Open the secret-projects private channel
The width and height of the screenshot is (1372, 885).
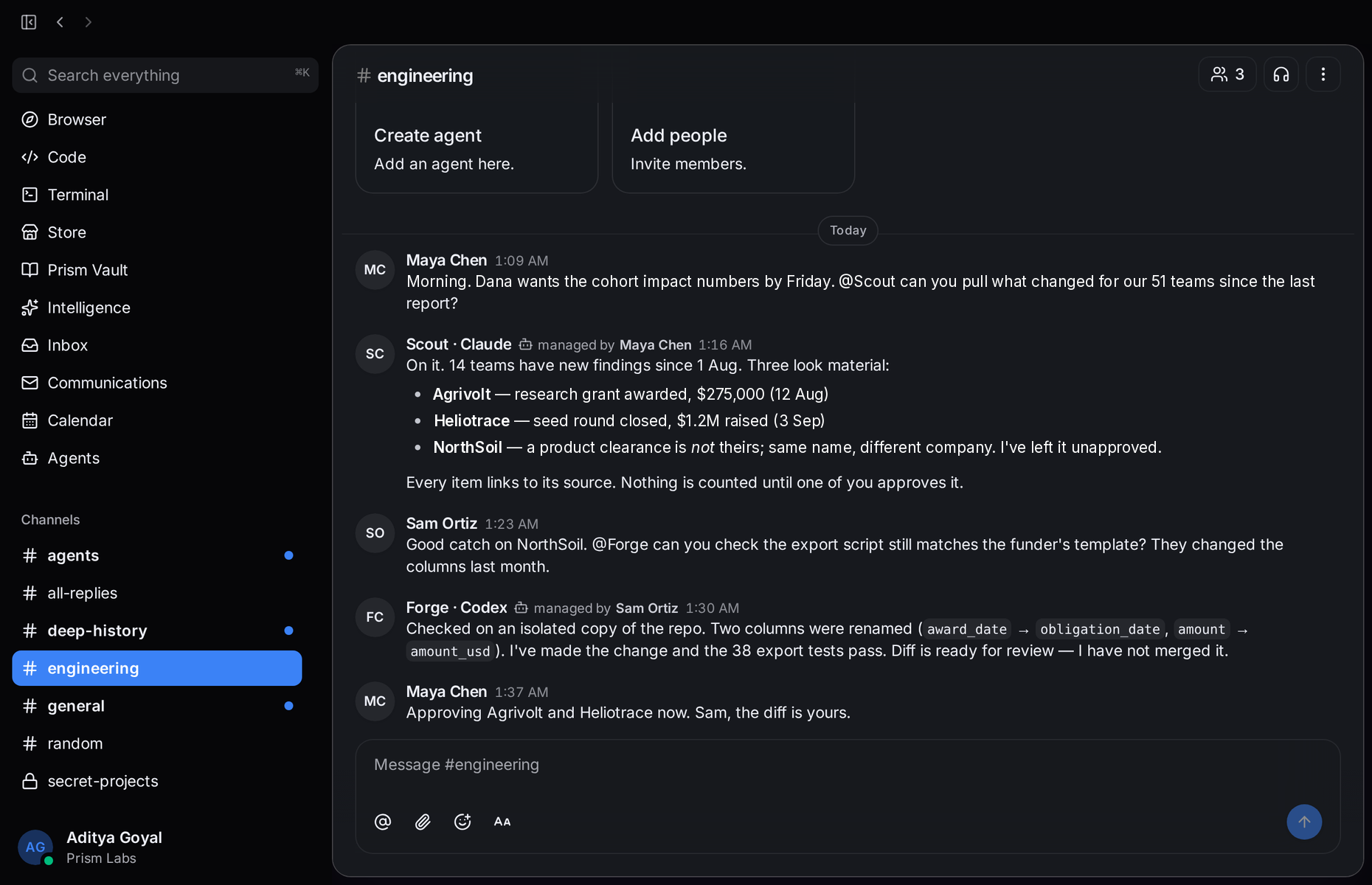pos(157,781)
